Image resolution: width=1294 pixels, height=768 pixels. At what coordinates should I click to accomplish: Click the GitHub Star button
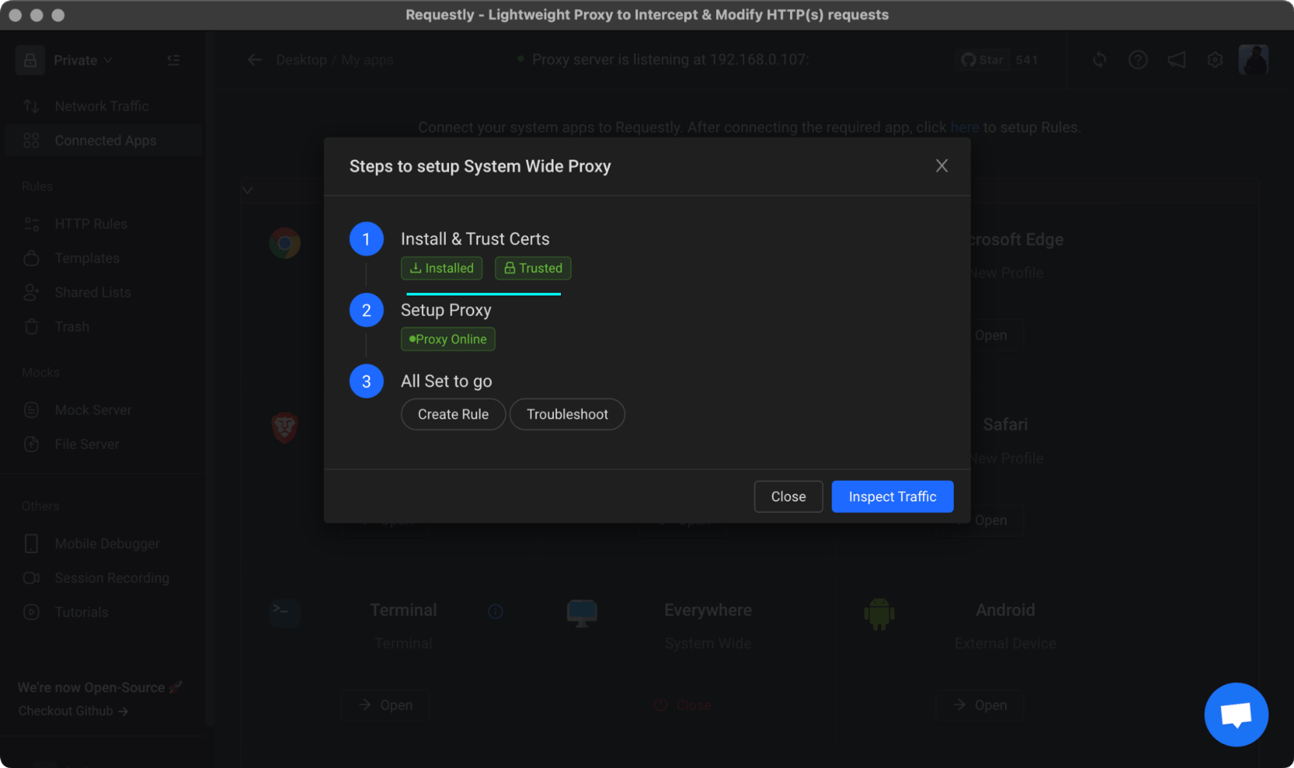(x=982, y=60)
